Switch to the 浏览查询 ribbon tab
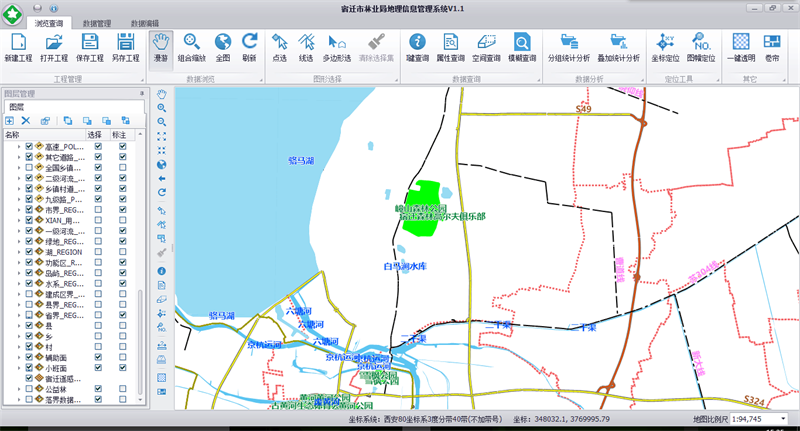 tap(49, 23)
